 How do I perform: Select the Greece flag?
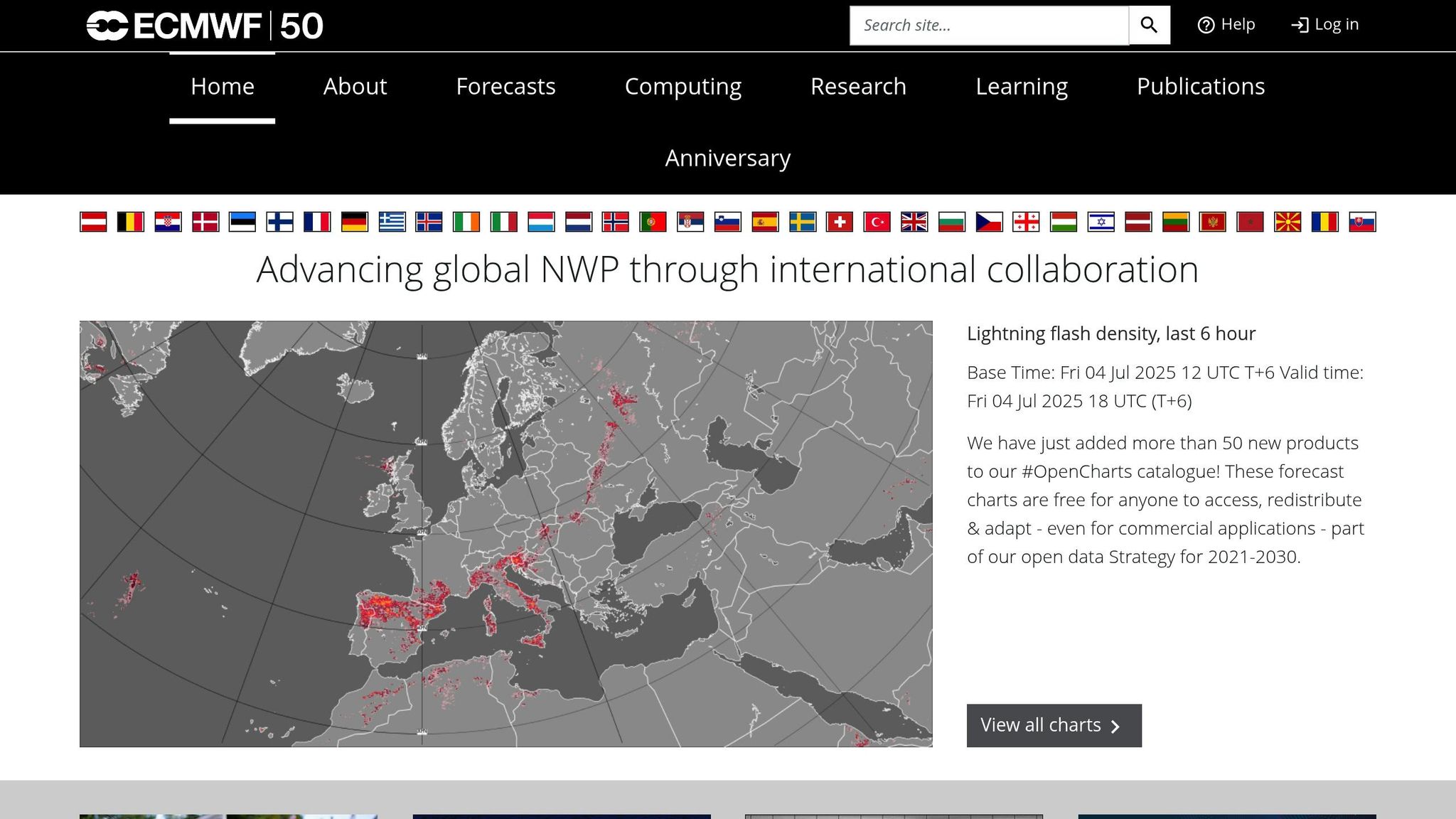392,222
